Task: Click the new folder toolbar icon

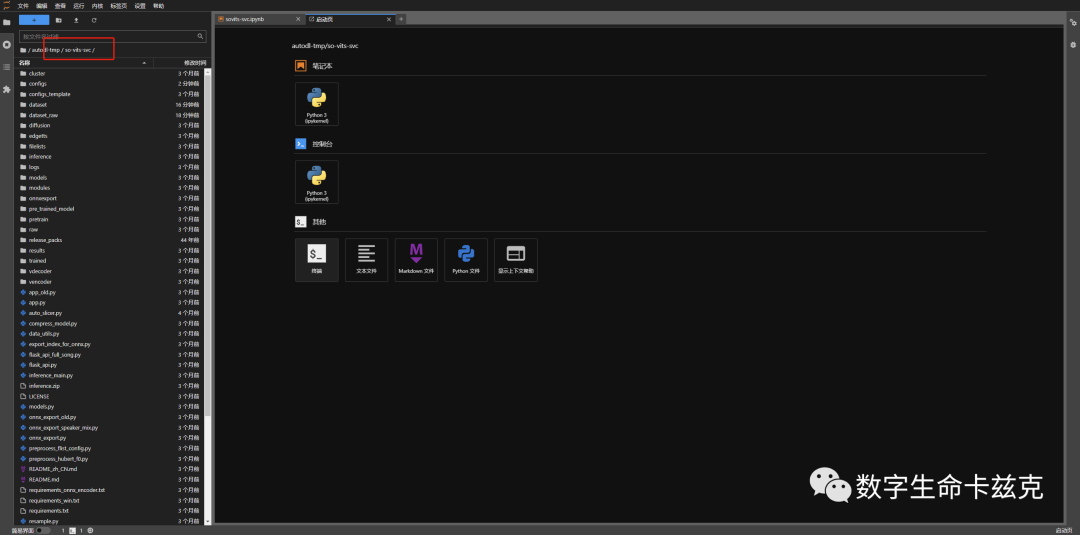Action: [x=59, y=20]
